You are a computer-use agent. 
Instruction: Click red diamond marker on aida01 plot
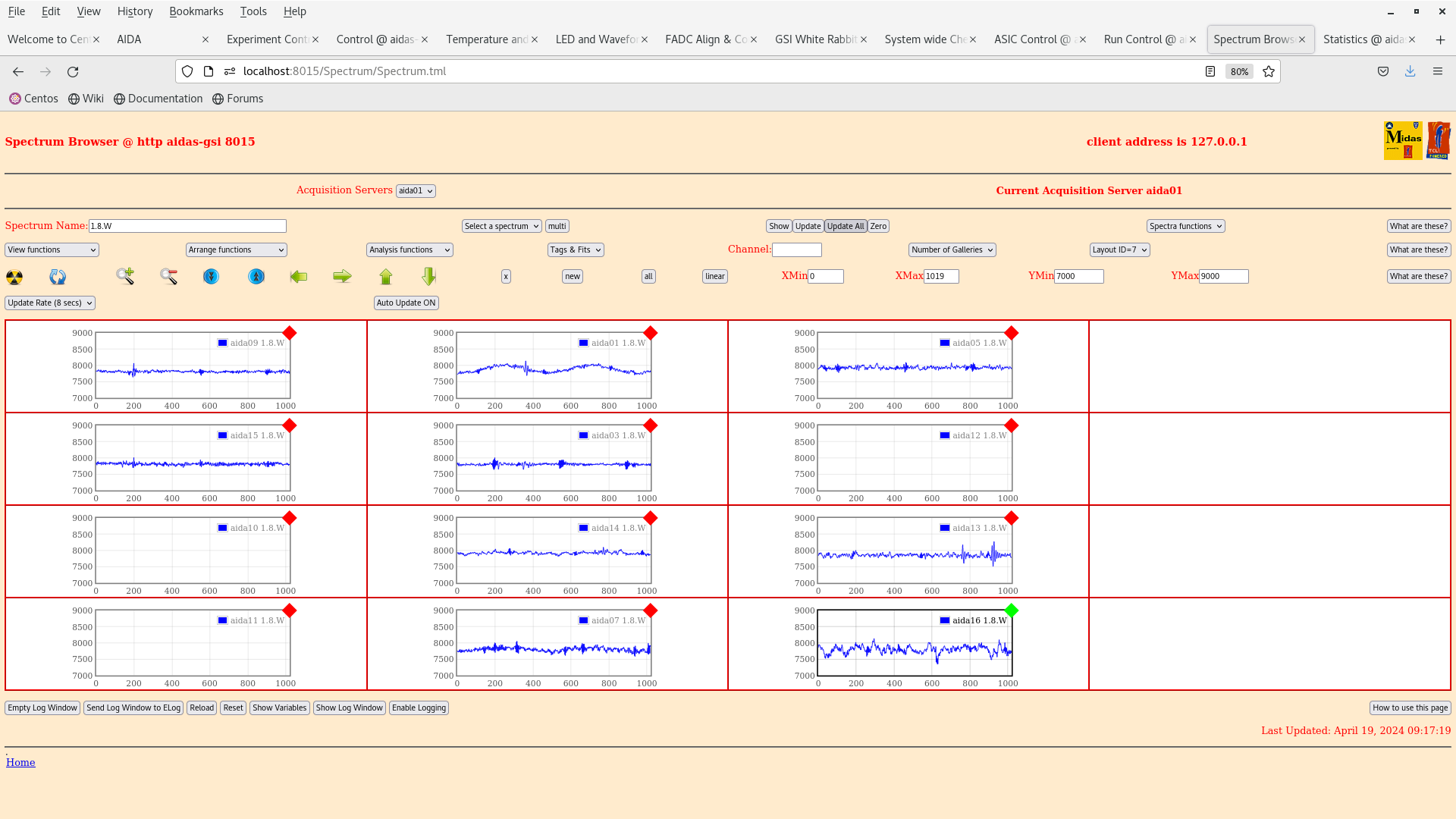tap(651, 333)
